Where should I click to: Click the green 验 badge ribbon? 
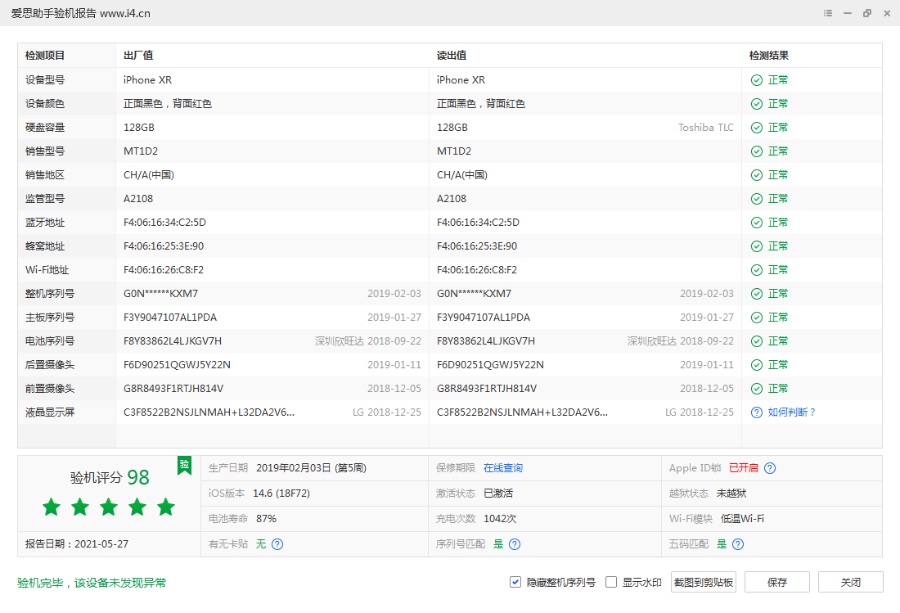[184, 465]
